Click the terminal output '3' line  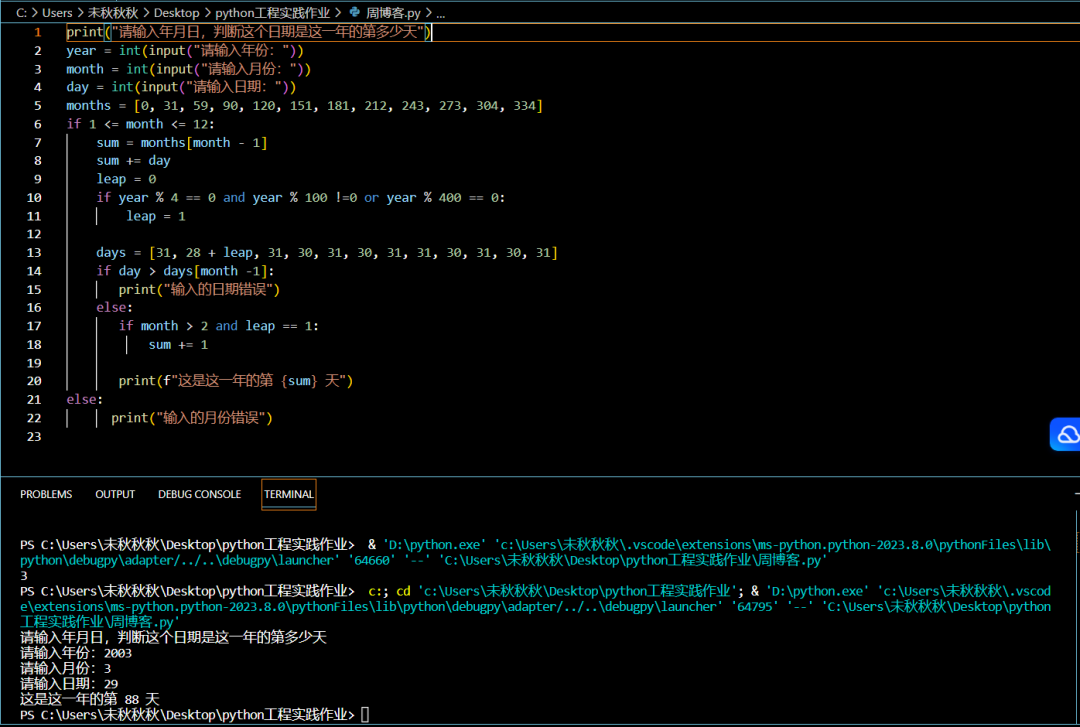click(x=23, y=575)
